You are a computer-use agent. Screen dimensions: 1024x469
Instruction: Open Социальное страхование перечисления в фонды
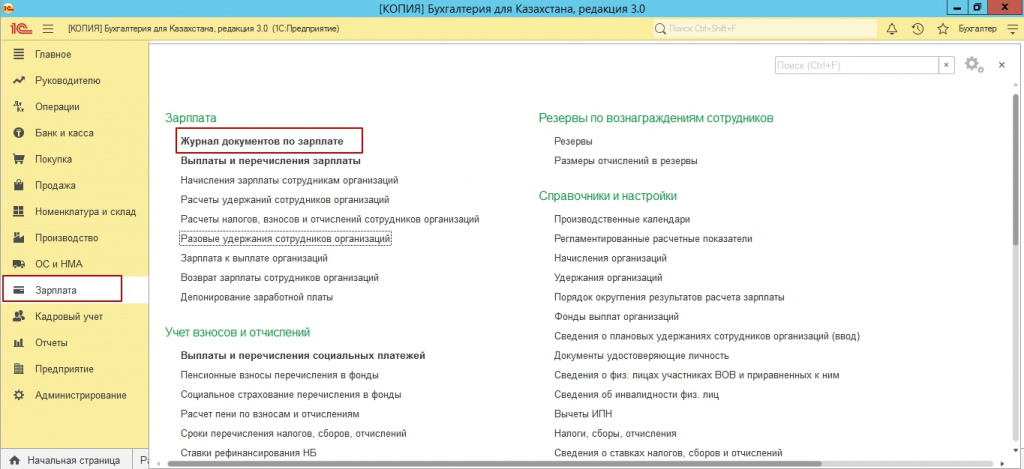[291, 395]
